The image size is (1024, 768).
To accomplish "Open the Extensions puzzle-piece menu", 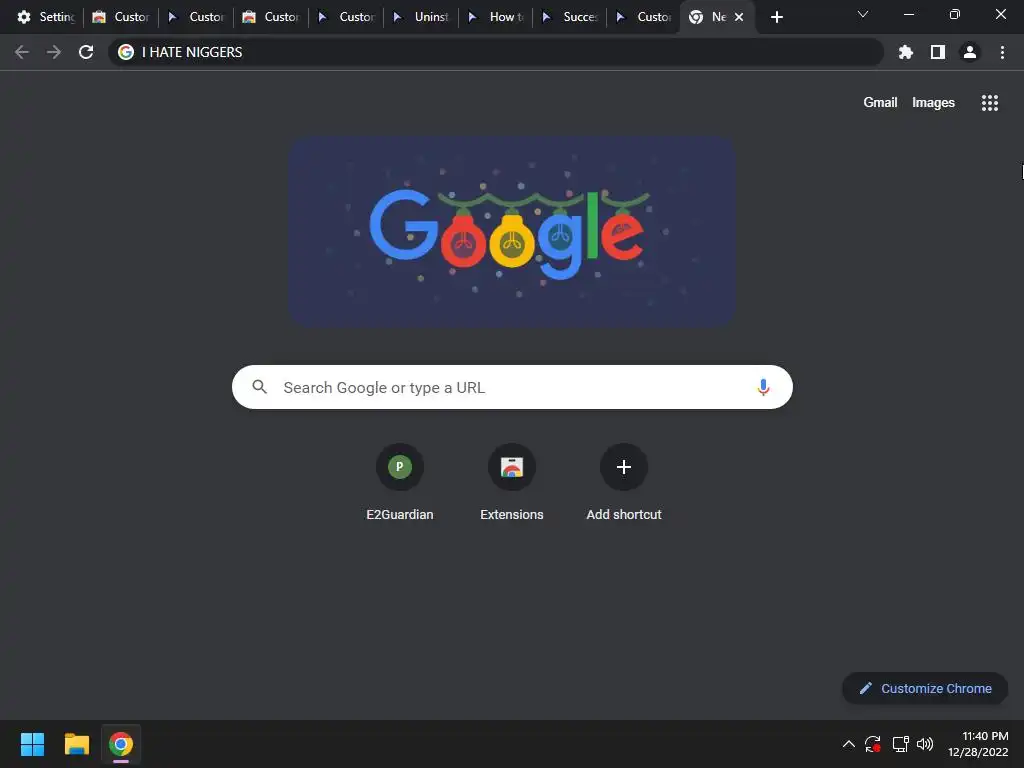I will [905, 52].
